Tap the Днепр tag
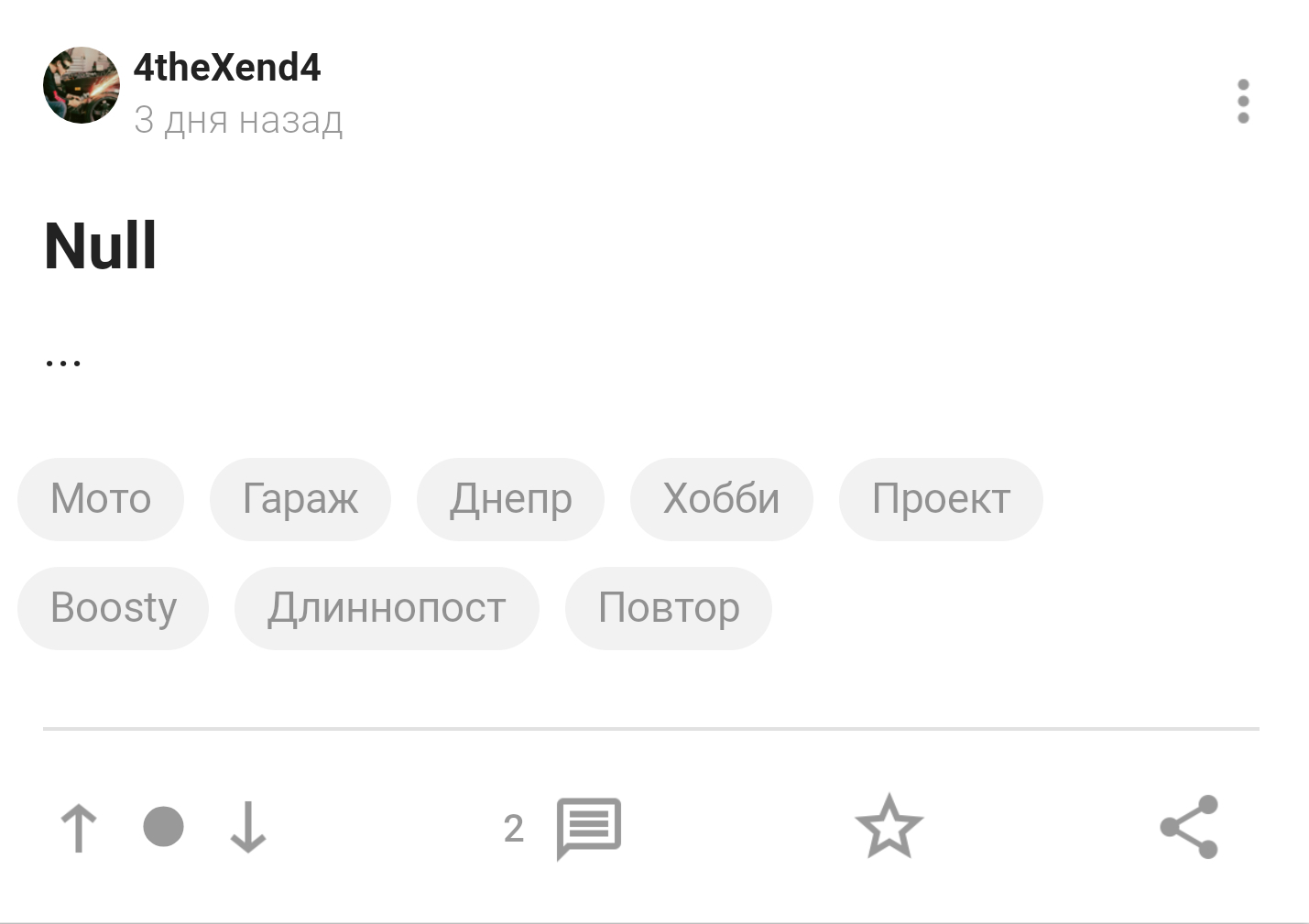1309x924 pixels. 510,499
